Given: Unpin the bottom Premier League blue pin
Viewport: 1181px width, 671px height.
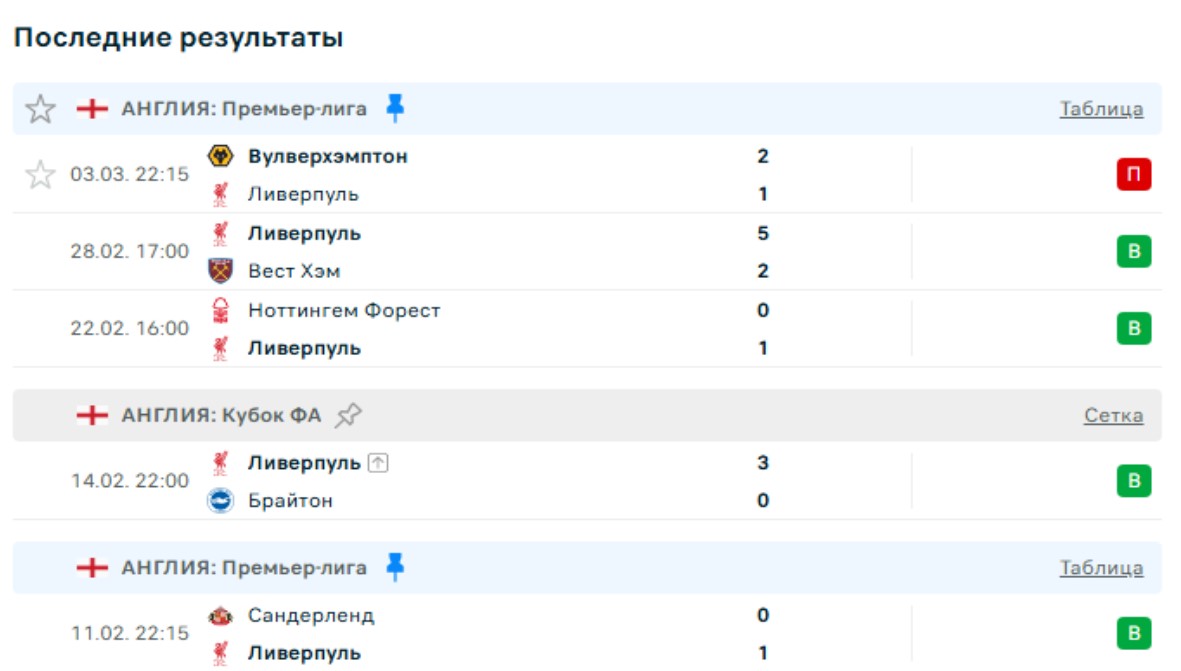Looking at the screenshot, I should tap(395, 568).
